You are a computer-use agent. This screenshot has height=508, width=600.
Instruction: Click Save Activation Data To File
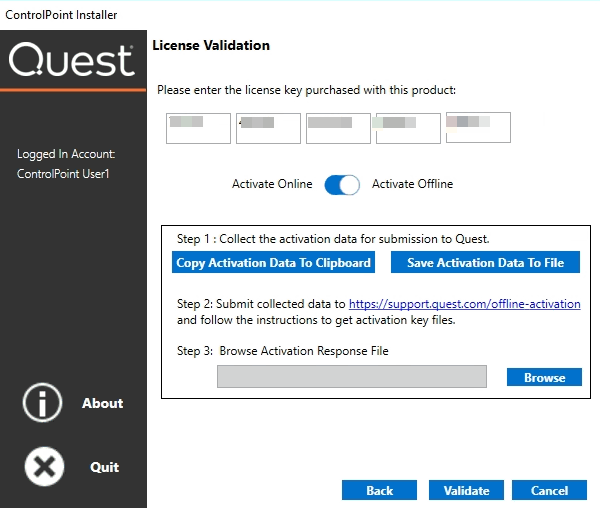[x=485, y=263]
